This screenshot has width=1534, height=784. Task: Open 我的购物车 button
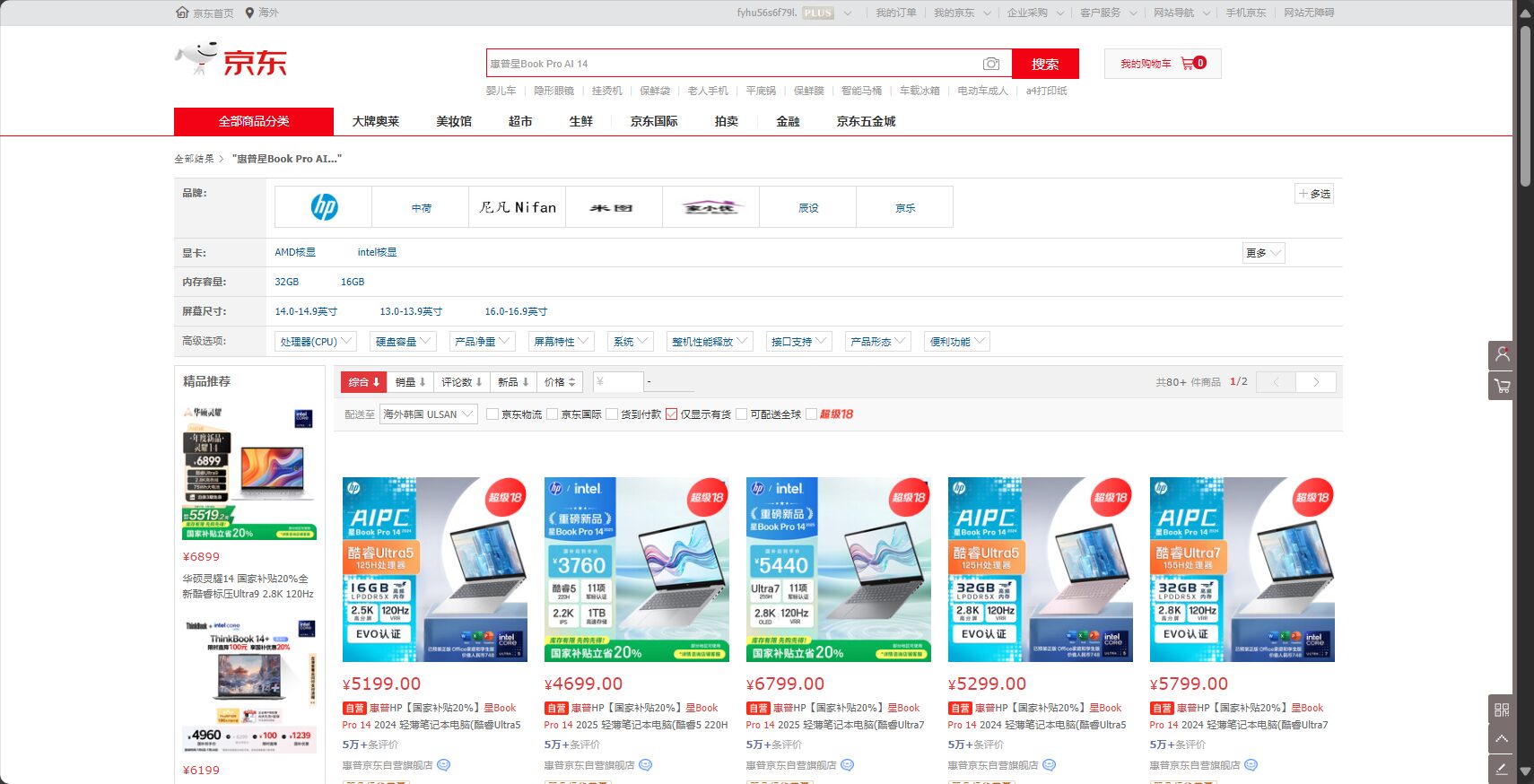click(1163, 64)
